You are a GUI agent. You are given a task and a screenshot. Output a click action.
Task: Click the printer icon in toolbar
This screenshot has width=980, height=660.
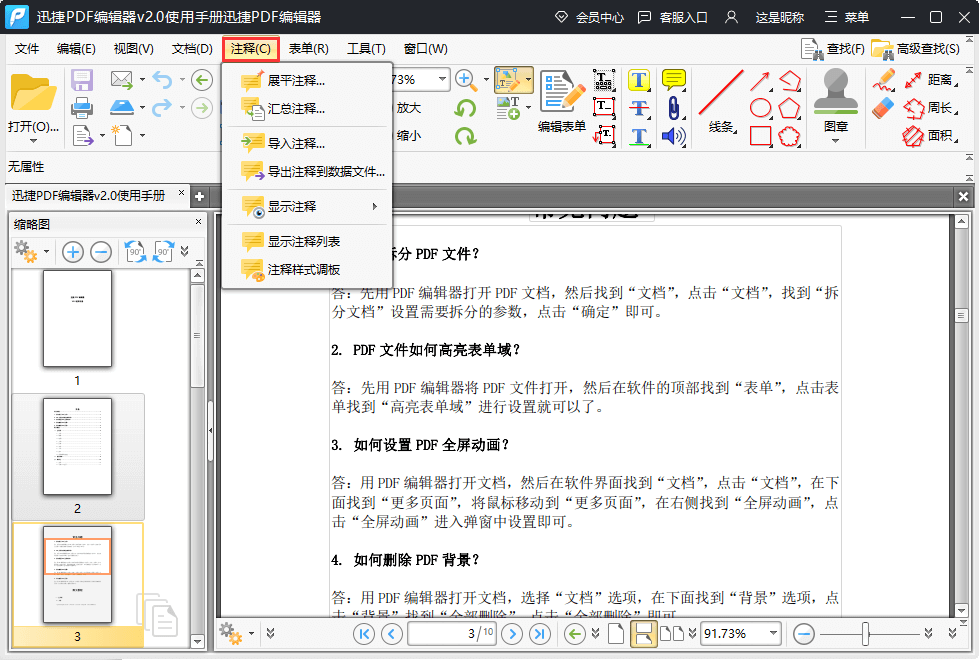(x=82, y=108)
